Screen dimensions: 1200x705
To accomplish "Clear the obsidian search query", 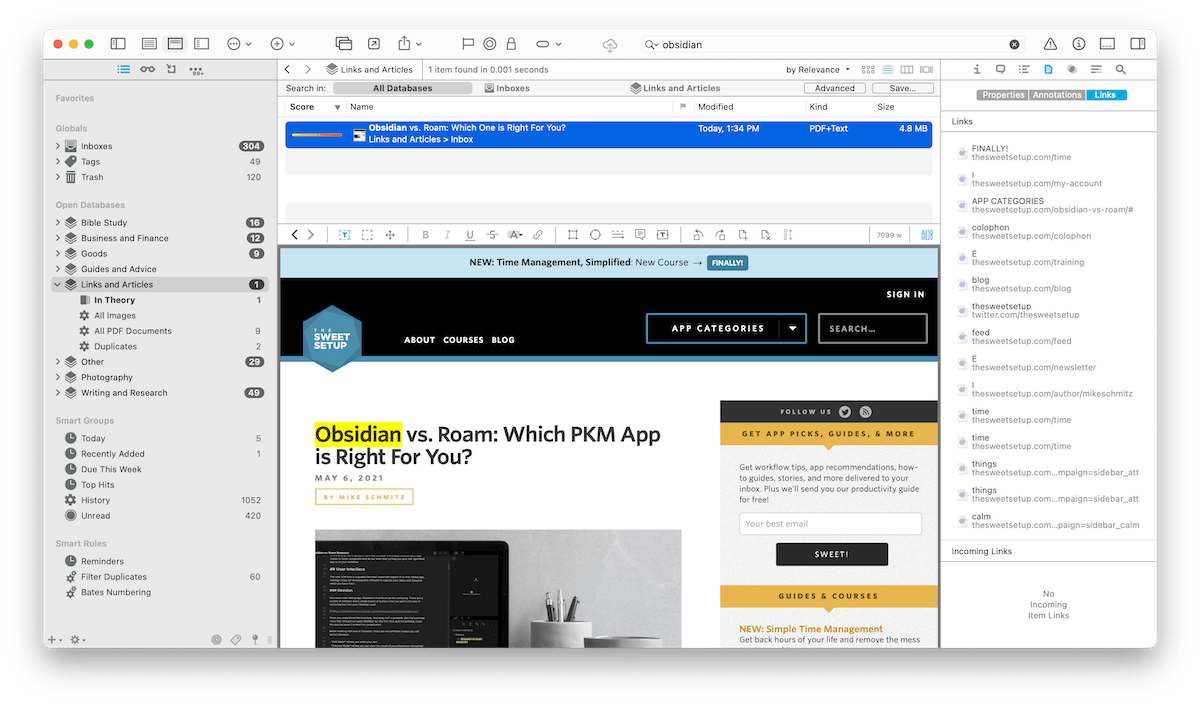I will click(x=1014, y=45).
